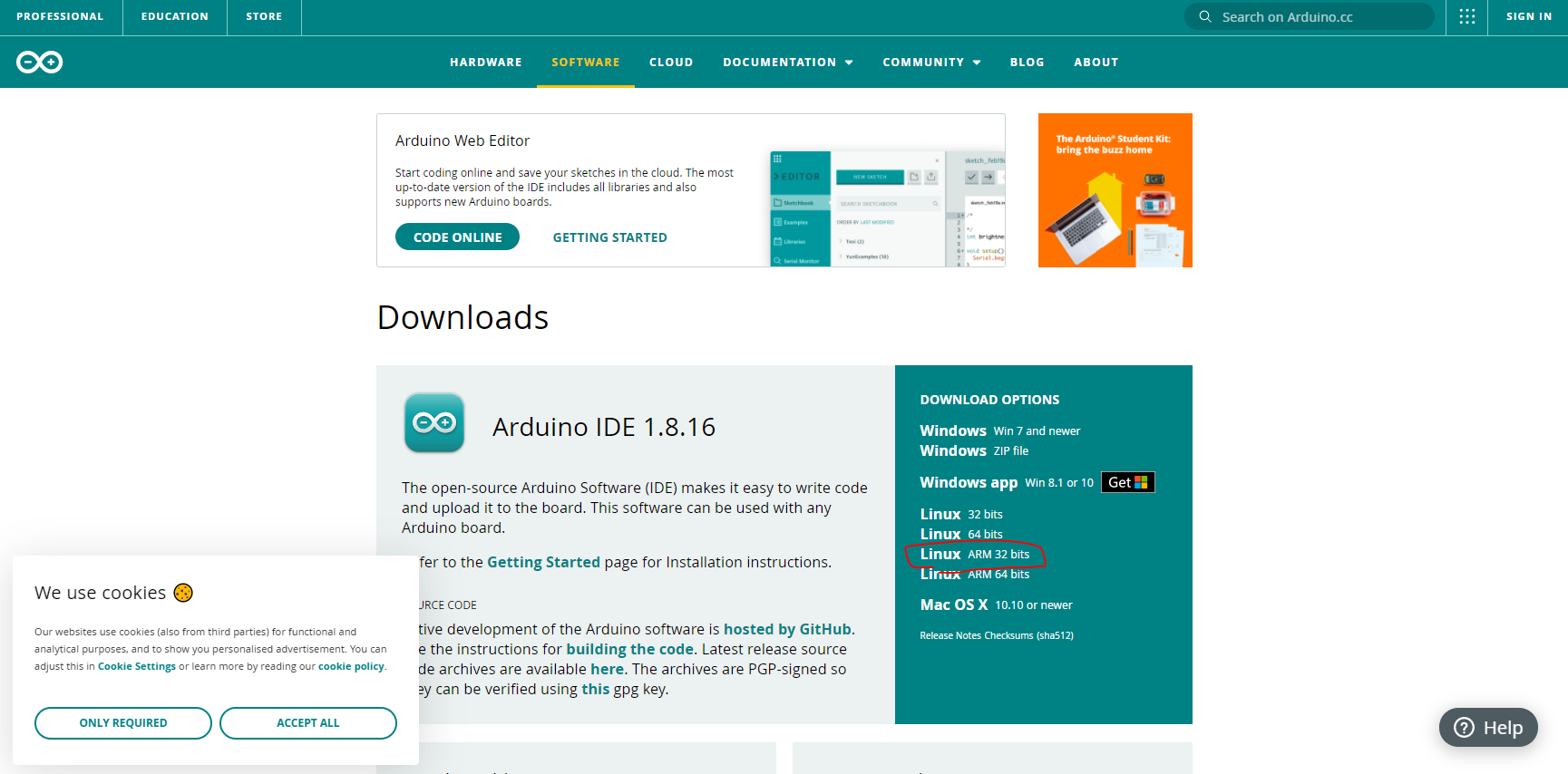Switch to Professional site tab
The image size is (1568, 774).
click(60, 16)
